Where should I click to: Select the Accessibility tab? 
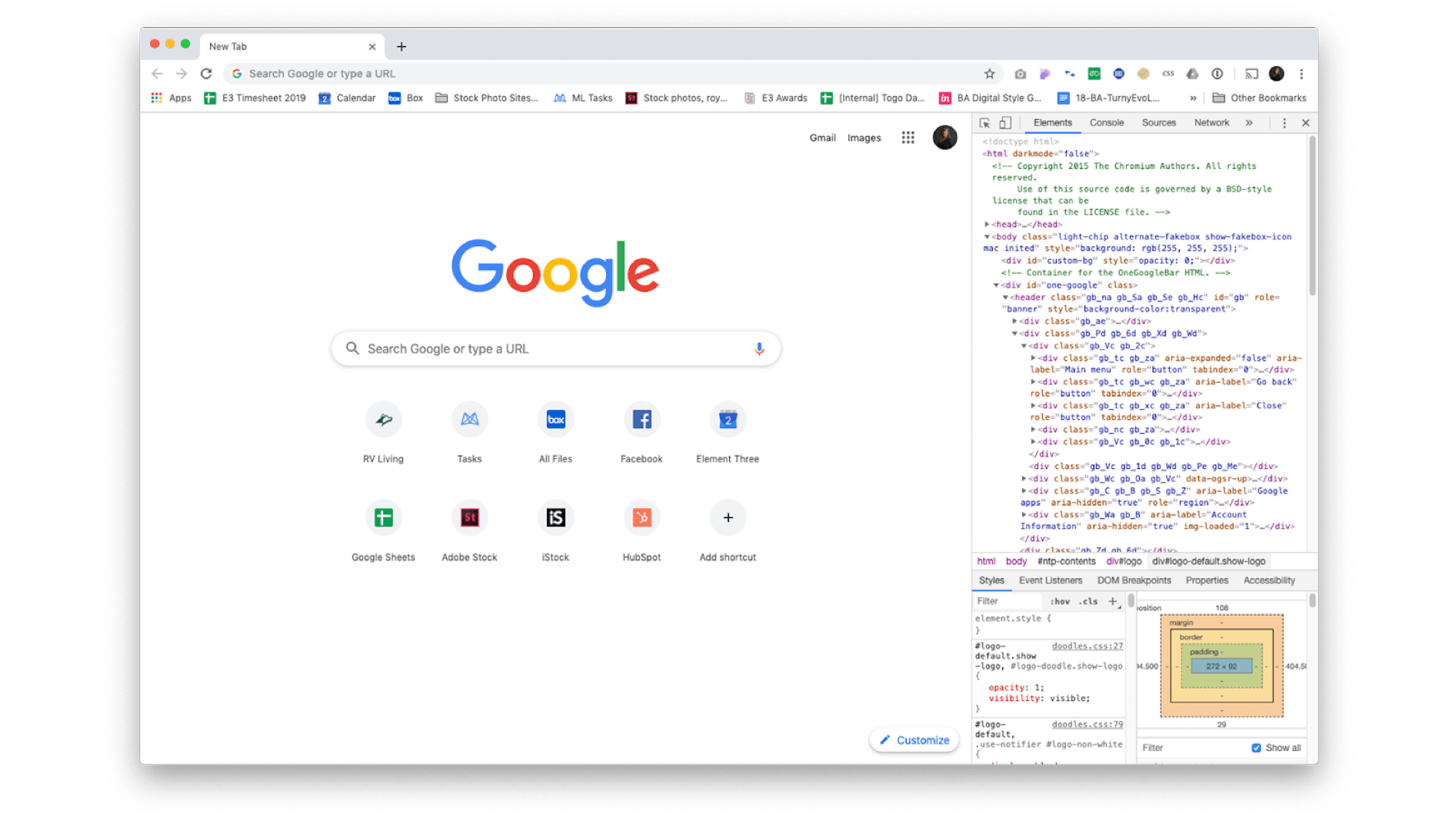pyautogui.click(x=1268, y=580)
